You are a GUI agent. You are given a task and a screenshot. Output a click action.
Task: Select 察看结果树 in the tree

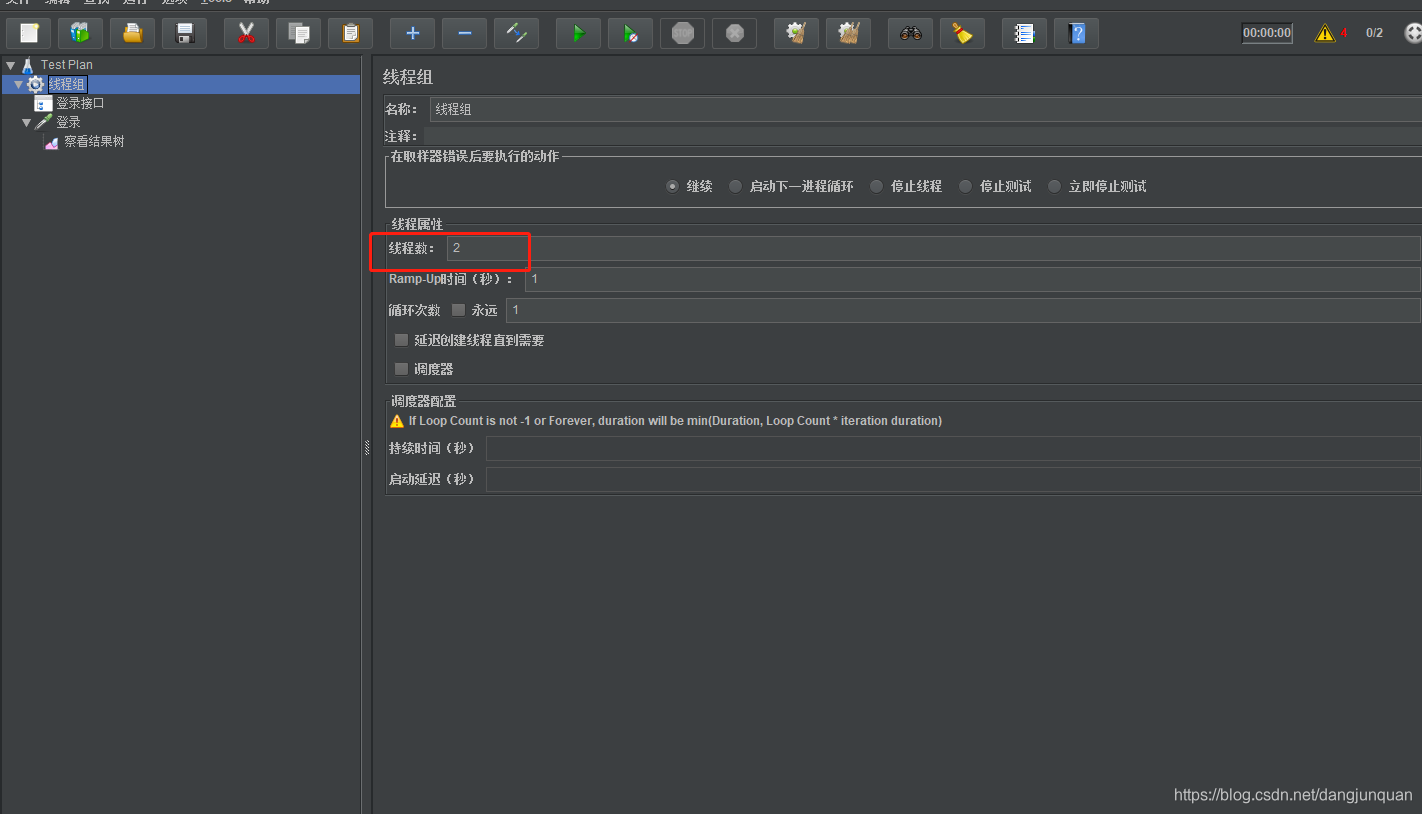(x=94, y=142)
